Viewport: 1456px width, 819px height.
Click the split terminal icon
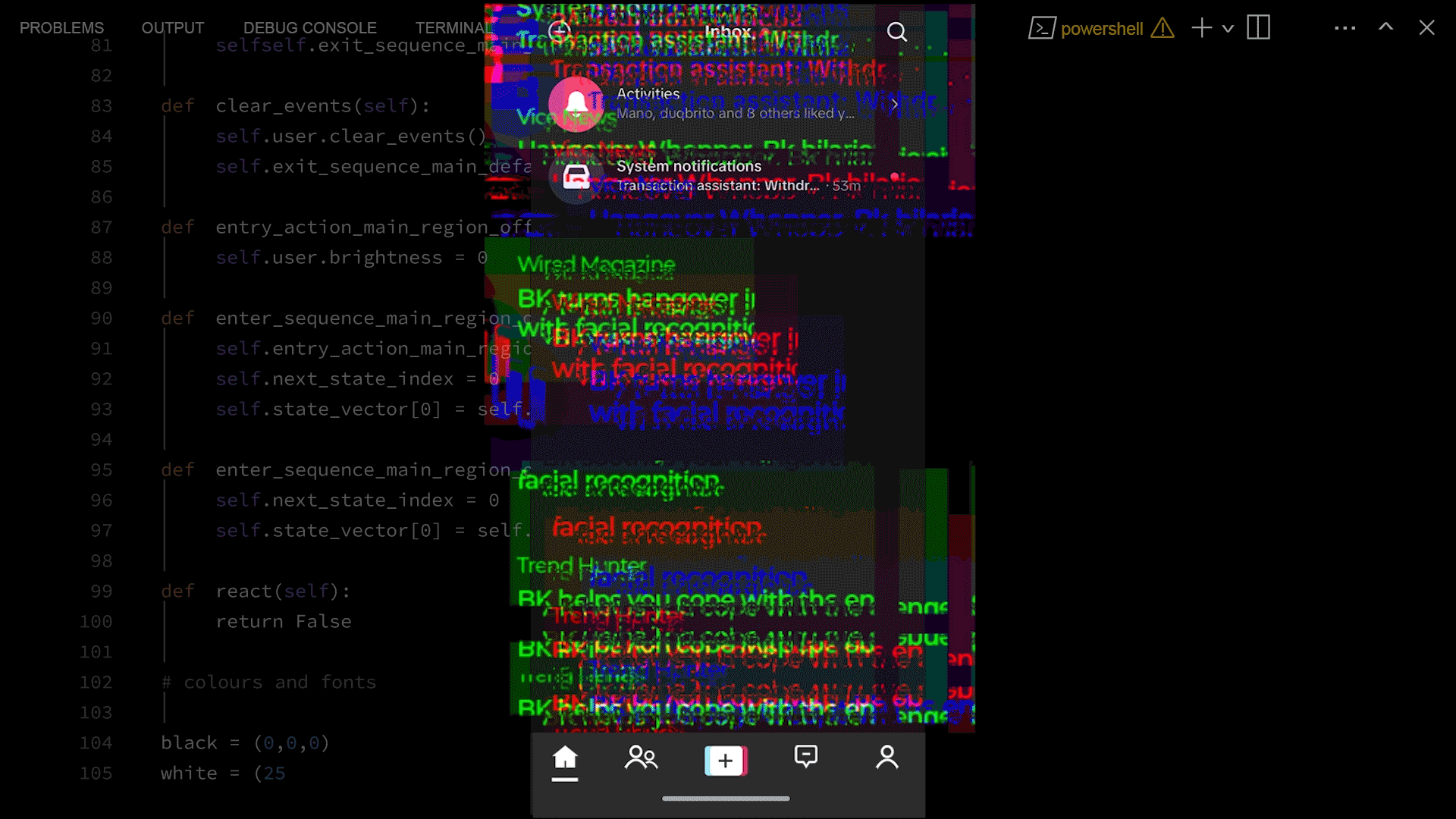point(1258,28)
